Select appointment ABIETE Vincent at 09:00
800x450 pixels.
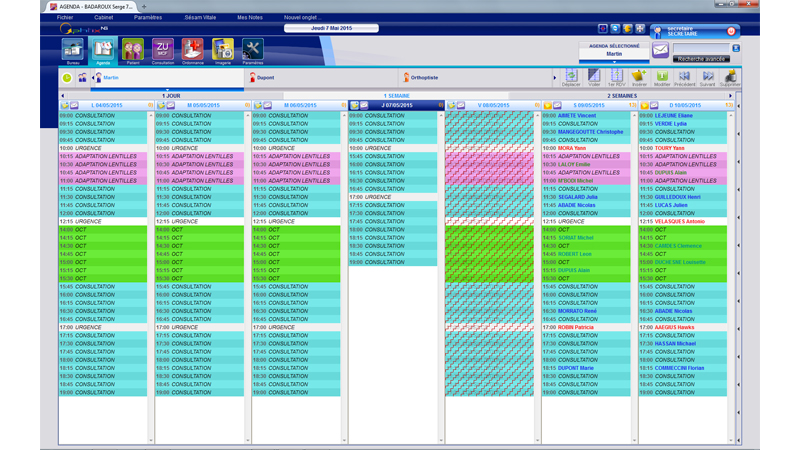pyautogui.click(x=586, y=116)
